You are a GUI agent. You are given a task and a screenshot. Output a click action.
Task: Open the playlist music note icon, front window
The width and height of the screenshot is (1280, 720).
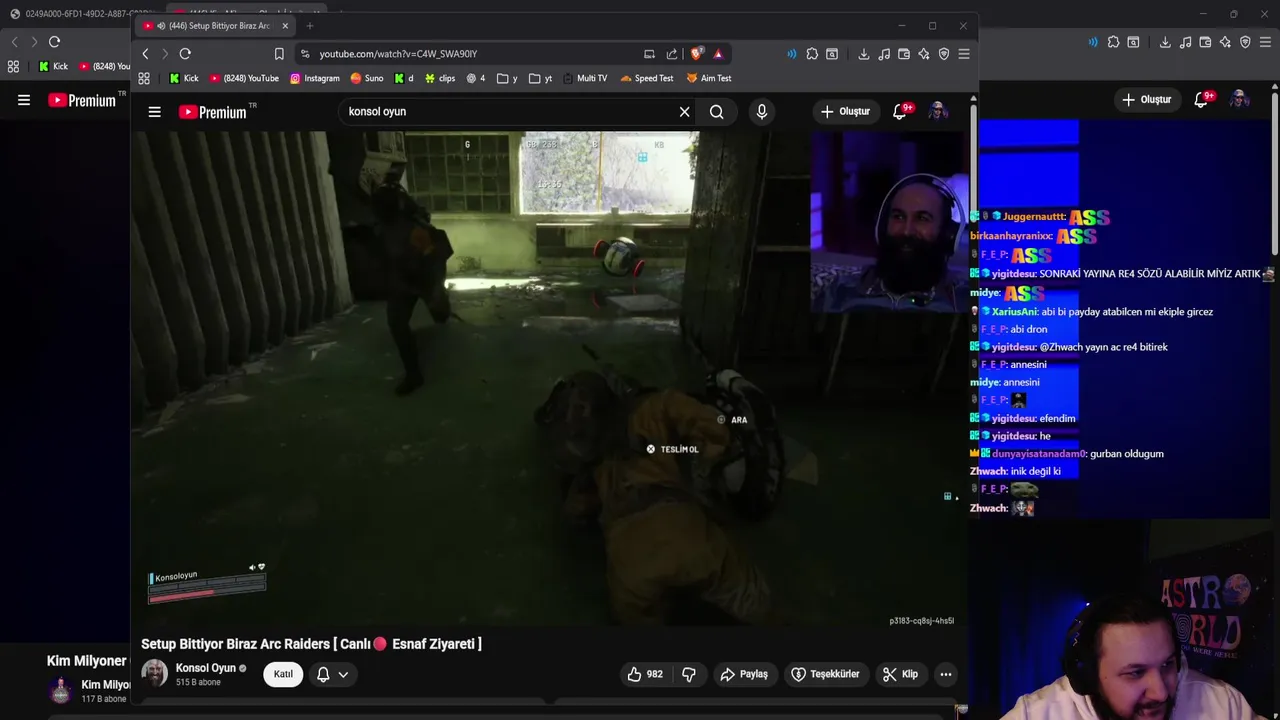884,54
